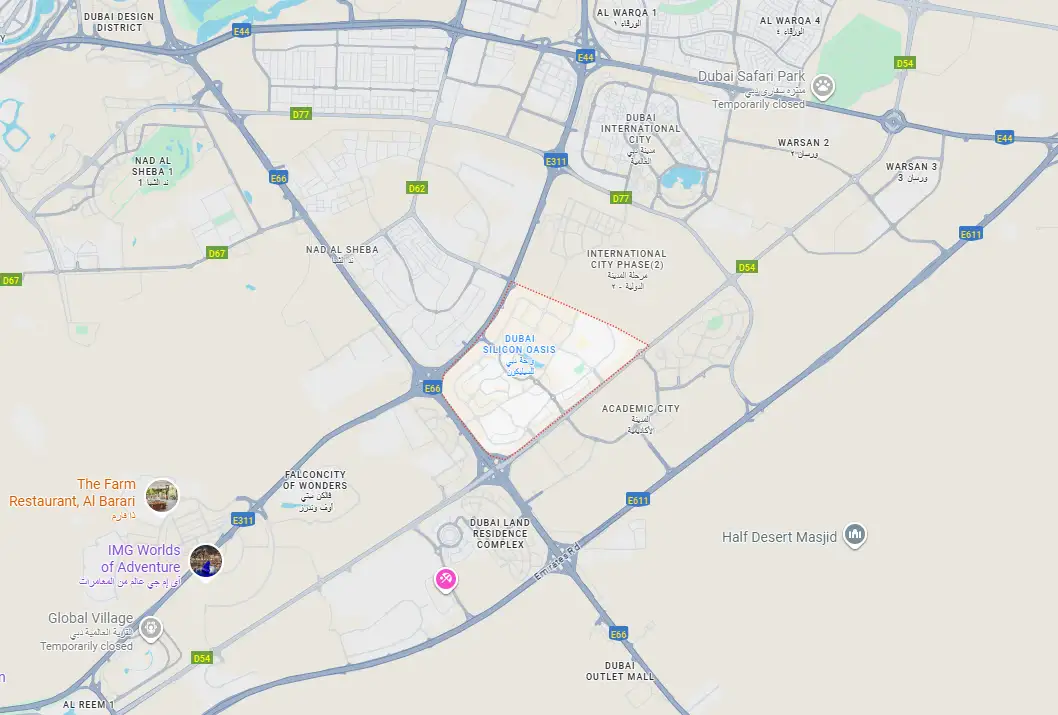The image size is (1058, 715).
Task: Select the Half Desert Masjid mosque pin
Action: point(855,535)
